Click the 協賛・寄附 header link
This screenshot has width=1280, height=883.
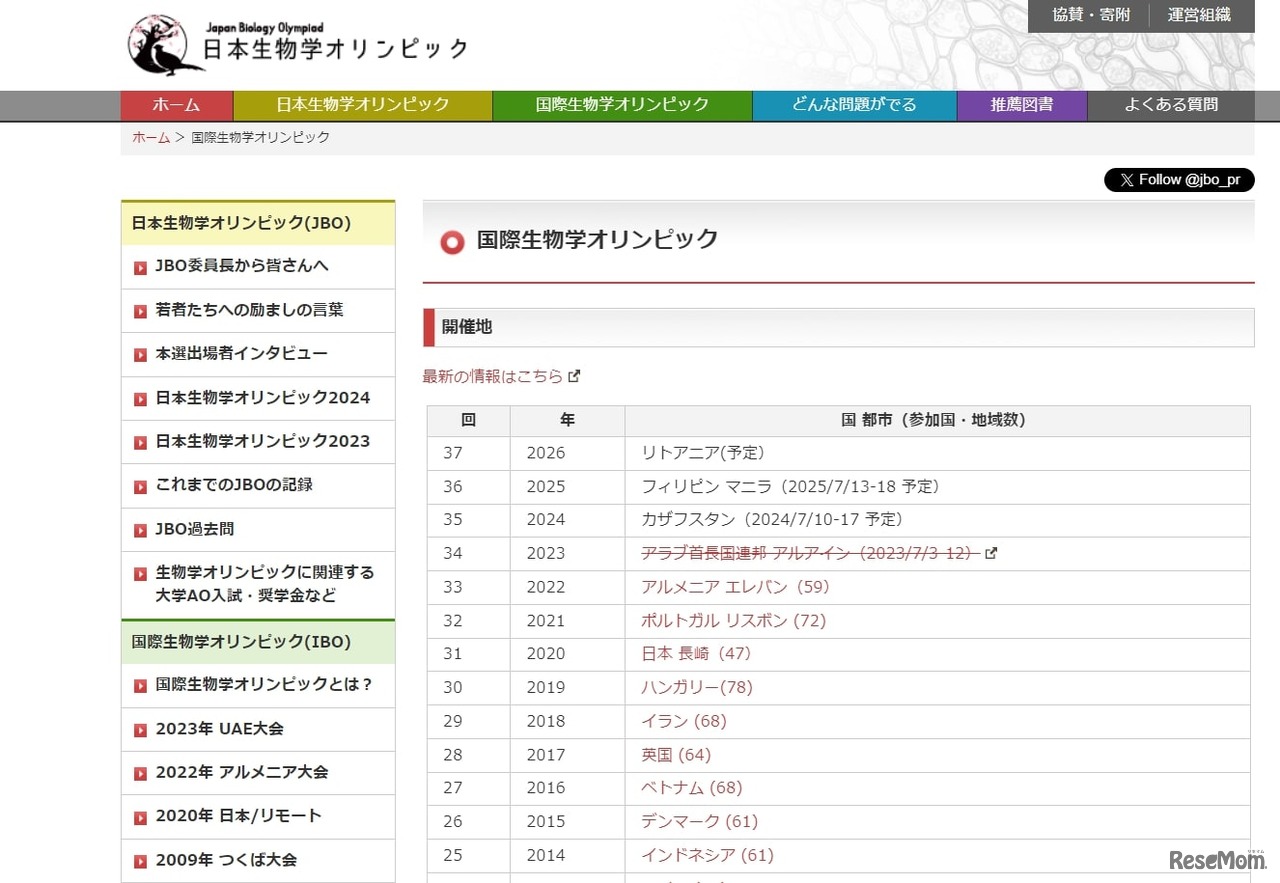coord(1091,15)
